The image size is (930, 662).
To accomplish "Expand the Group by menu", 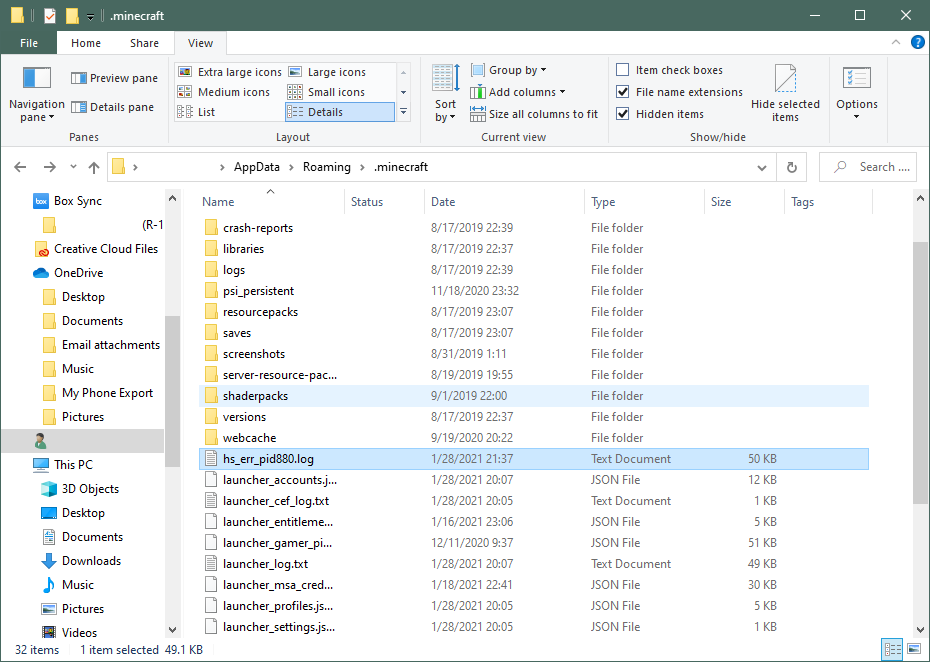I will 511,69.
